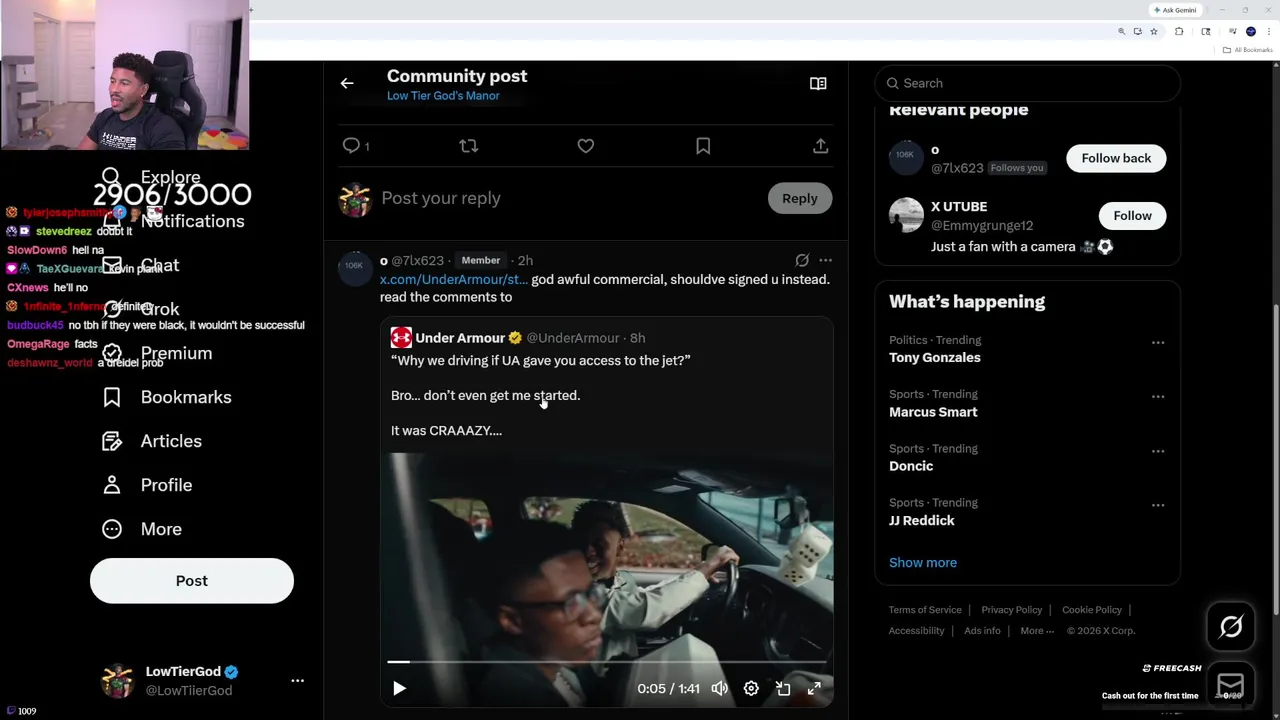Open options for Doncic trend
Screen dimensions: 1280x720
(x=1158, y=450)
